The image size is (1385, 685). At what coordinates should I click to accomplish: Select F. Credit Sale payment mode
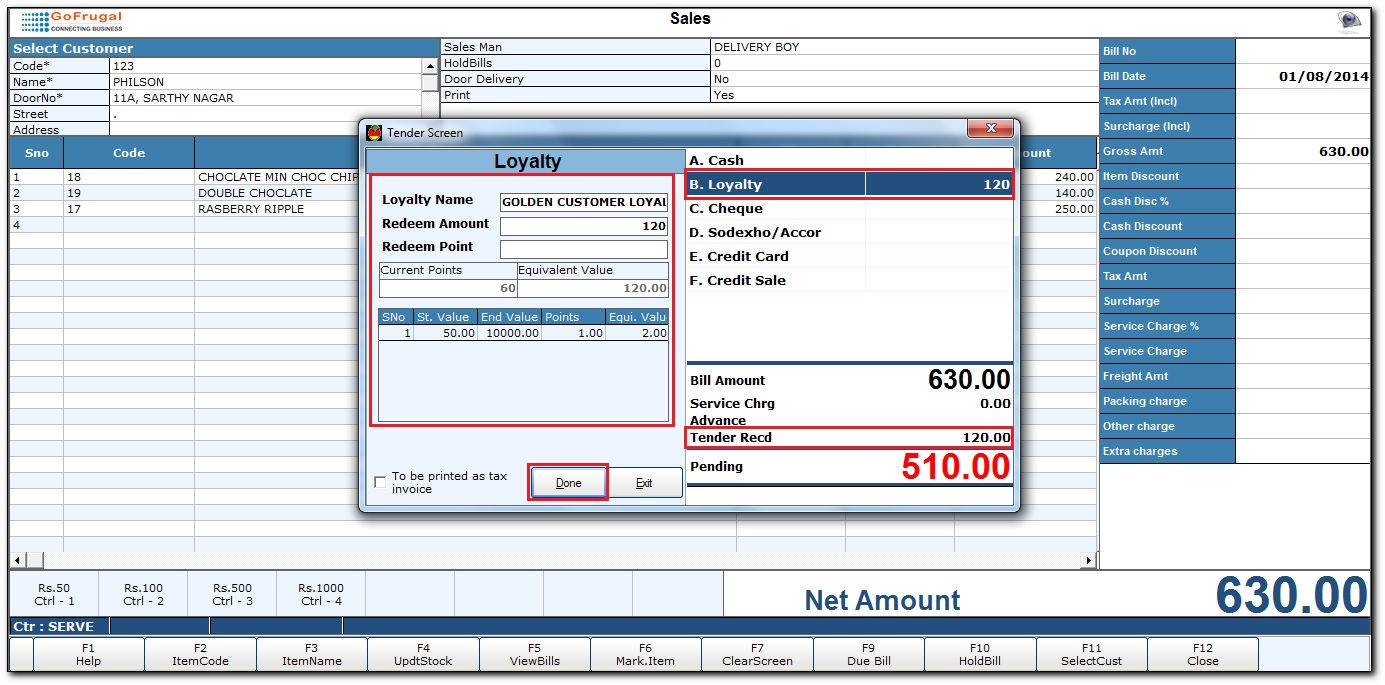click(x=849, y=280)
